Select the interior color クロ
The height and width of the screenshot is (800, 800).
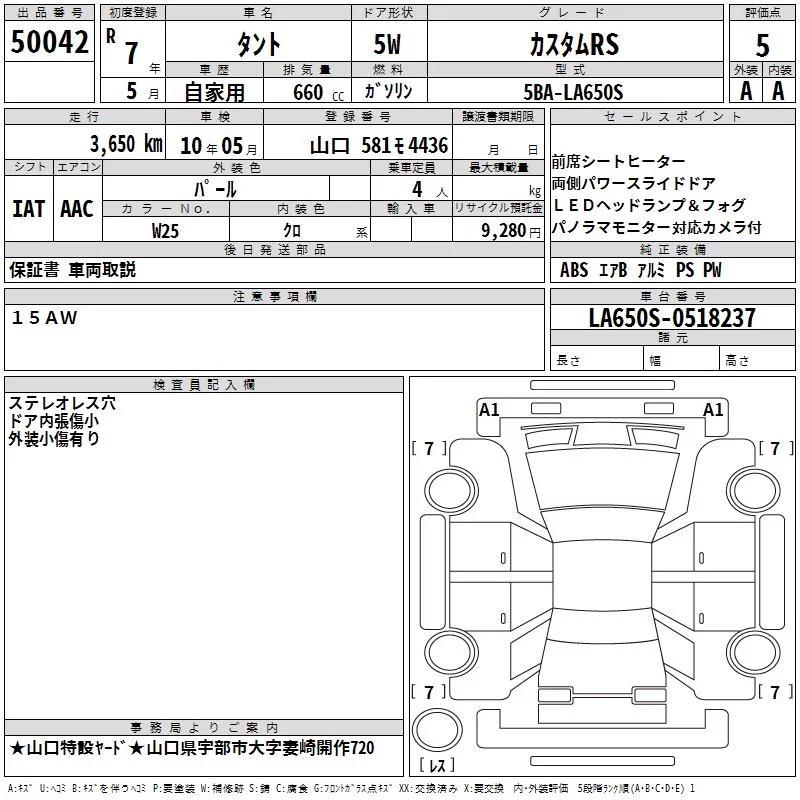coord(292,231)
